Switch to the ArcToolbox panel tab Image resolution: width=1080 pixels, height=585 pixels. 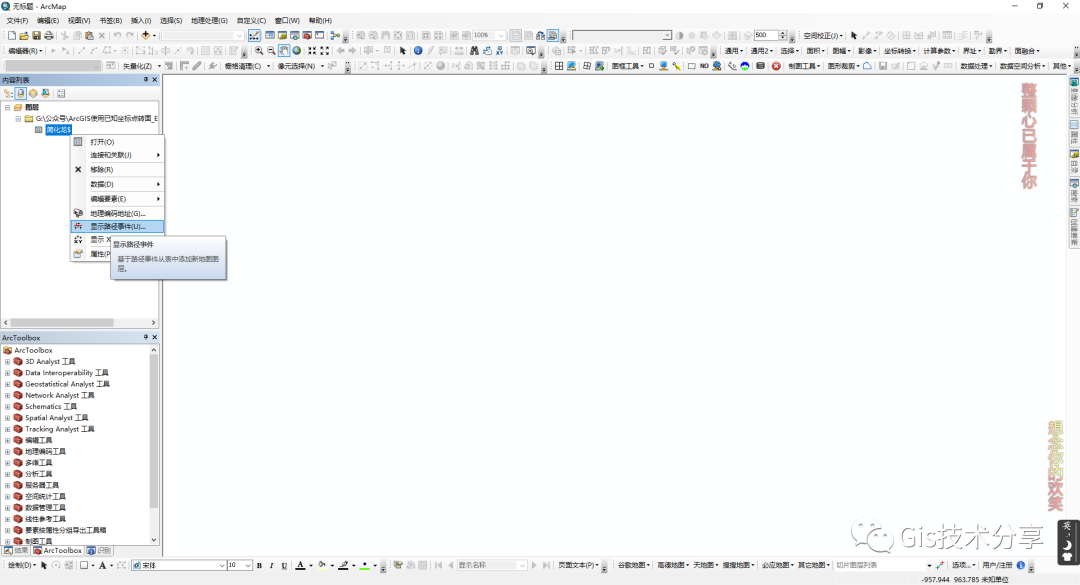(57, 551)
